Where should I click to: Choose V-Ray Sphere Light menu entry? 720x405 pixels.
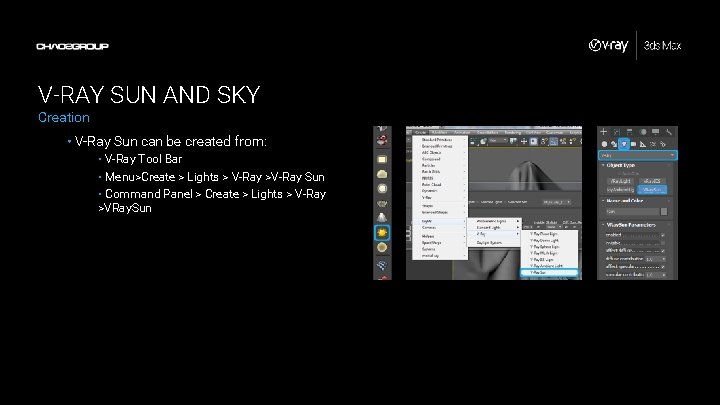coord(549,247)
